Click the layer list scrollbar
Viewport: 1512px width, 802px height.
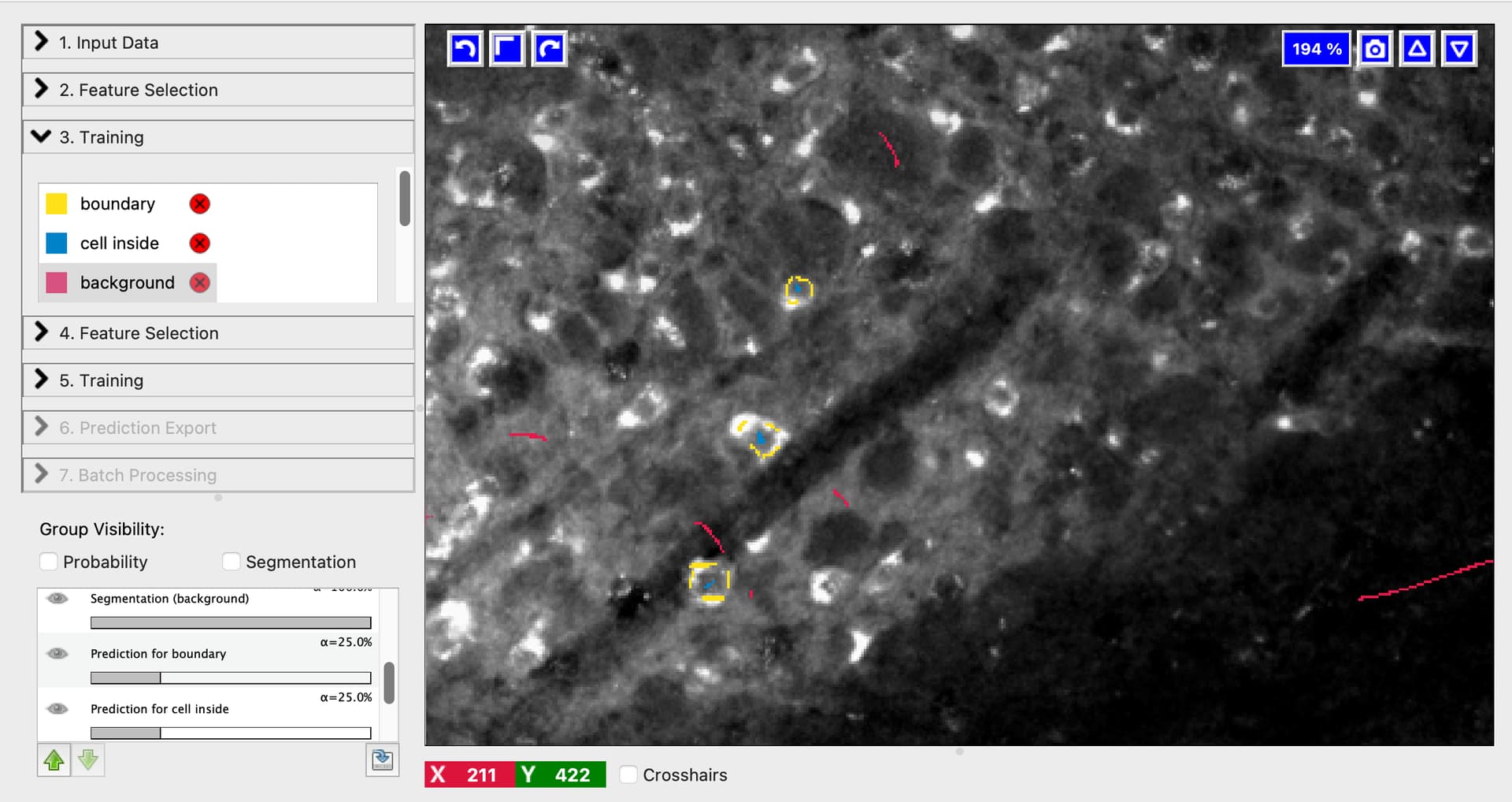coord(389,683)
